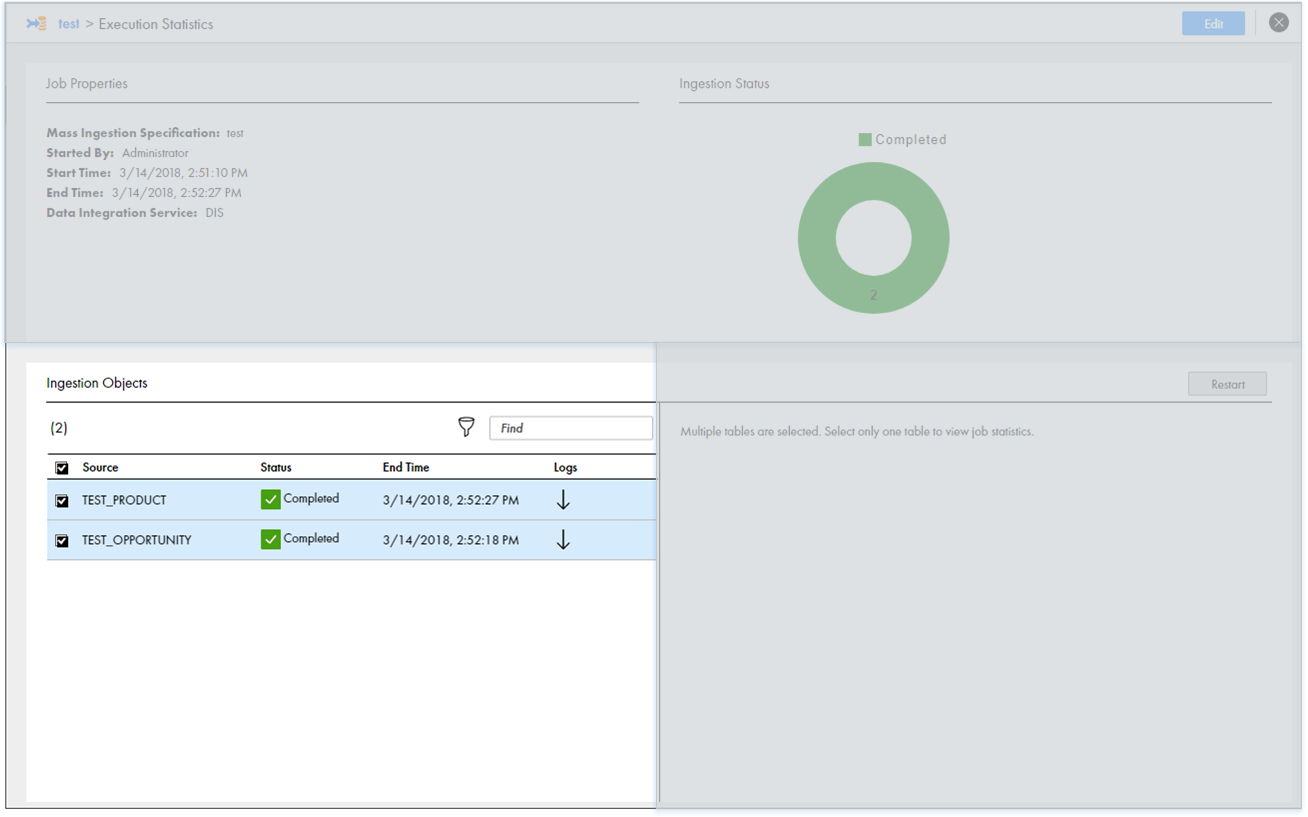This screenshot has width=1308, height=817.
Task: Uncheck the TEST_PRODUCT row checkbox
Action: click(x=62, y=501)
